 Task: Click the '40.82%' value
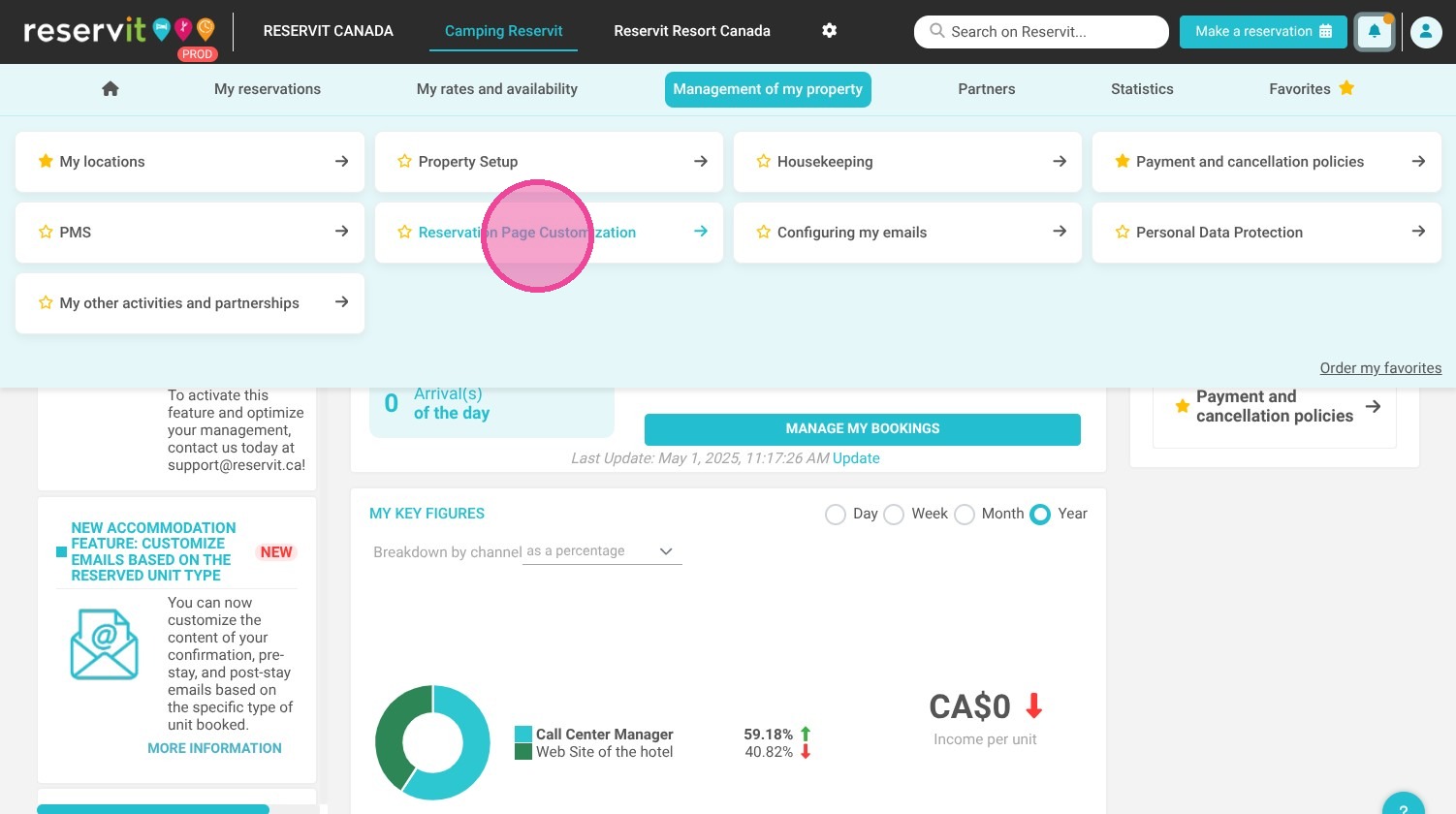769,752
